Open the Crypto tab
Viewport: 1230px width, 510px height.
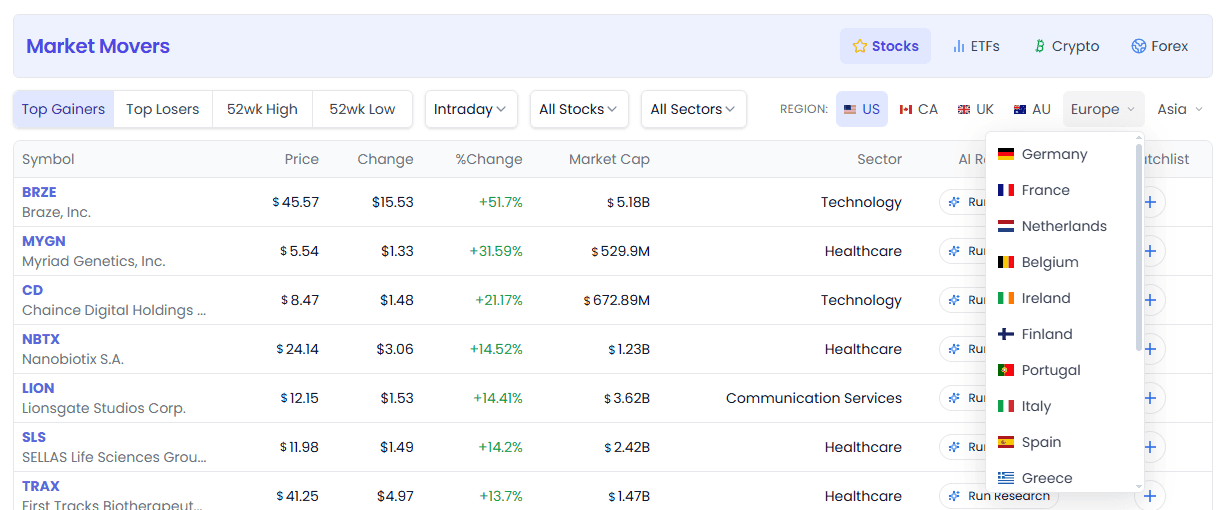coord(1066,46)
